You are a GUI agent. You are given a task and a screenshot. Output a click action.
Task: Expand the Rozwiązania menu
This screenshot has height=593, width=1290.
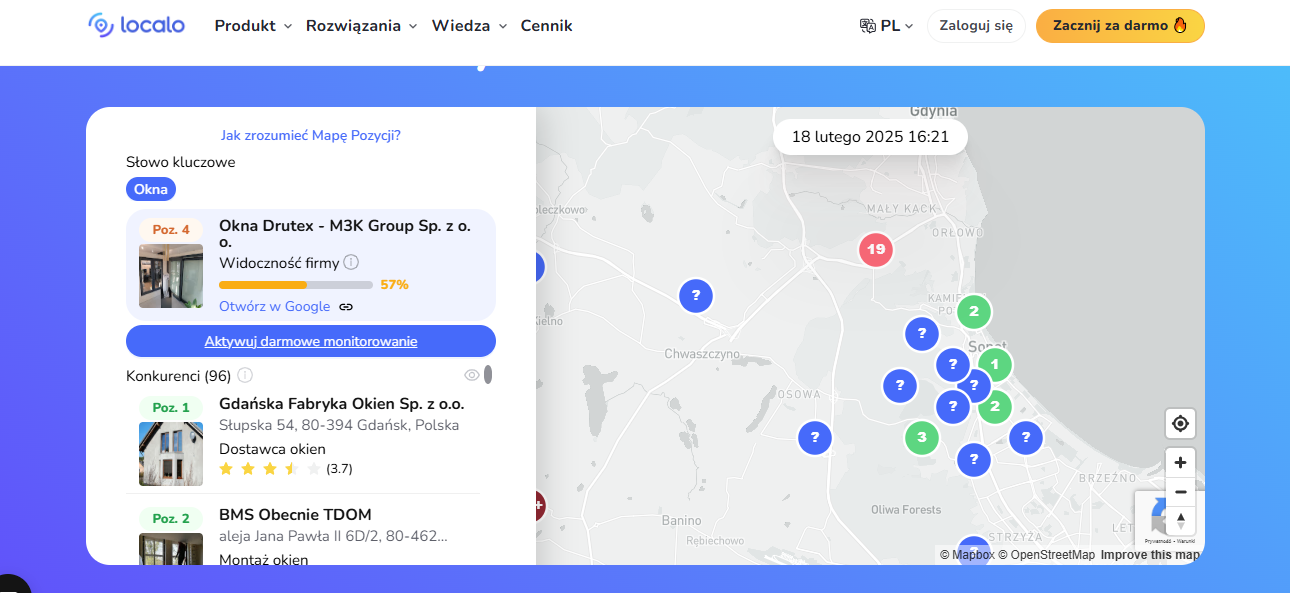pyautogui.click(x=361, y=26)
